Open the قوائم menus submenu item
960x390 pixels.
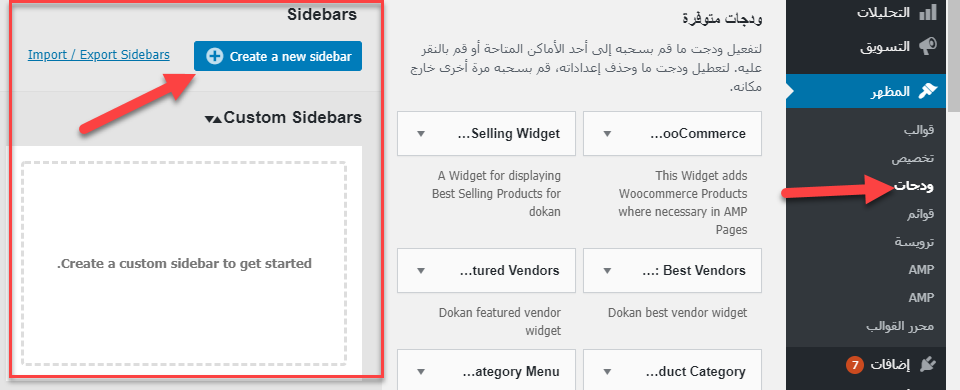pos(921,214)
